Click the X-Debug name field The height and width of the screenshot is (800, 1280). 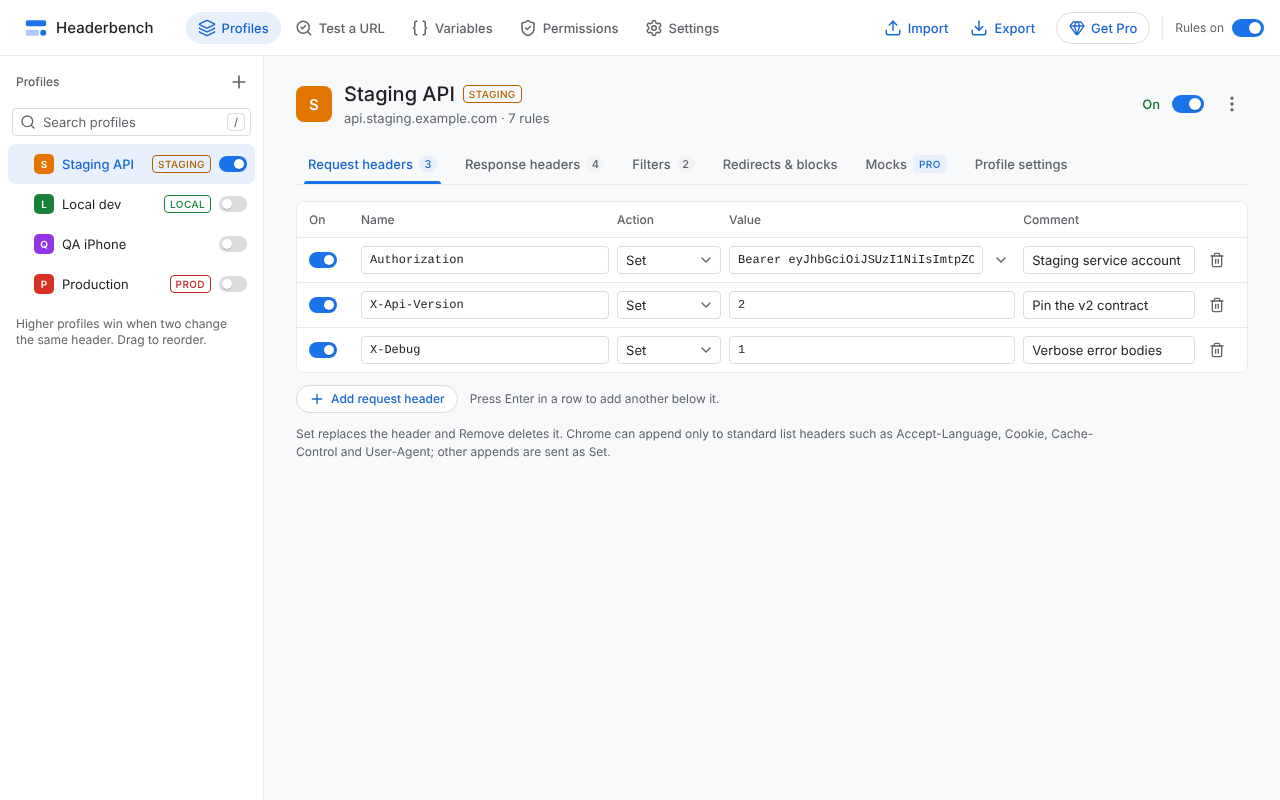click(x=485, y=350)
